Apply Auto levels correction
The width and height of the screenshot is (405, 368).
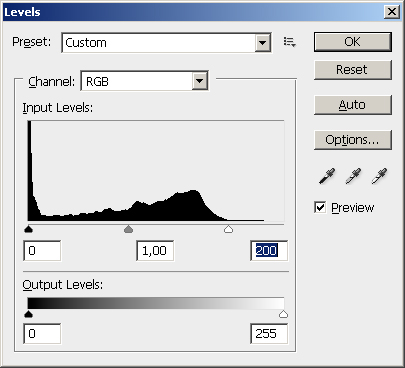pyautogui.click(x=353, y=105)
